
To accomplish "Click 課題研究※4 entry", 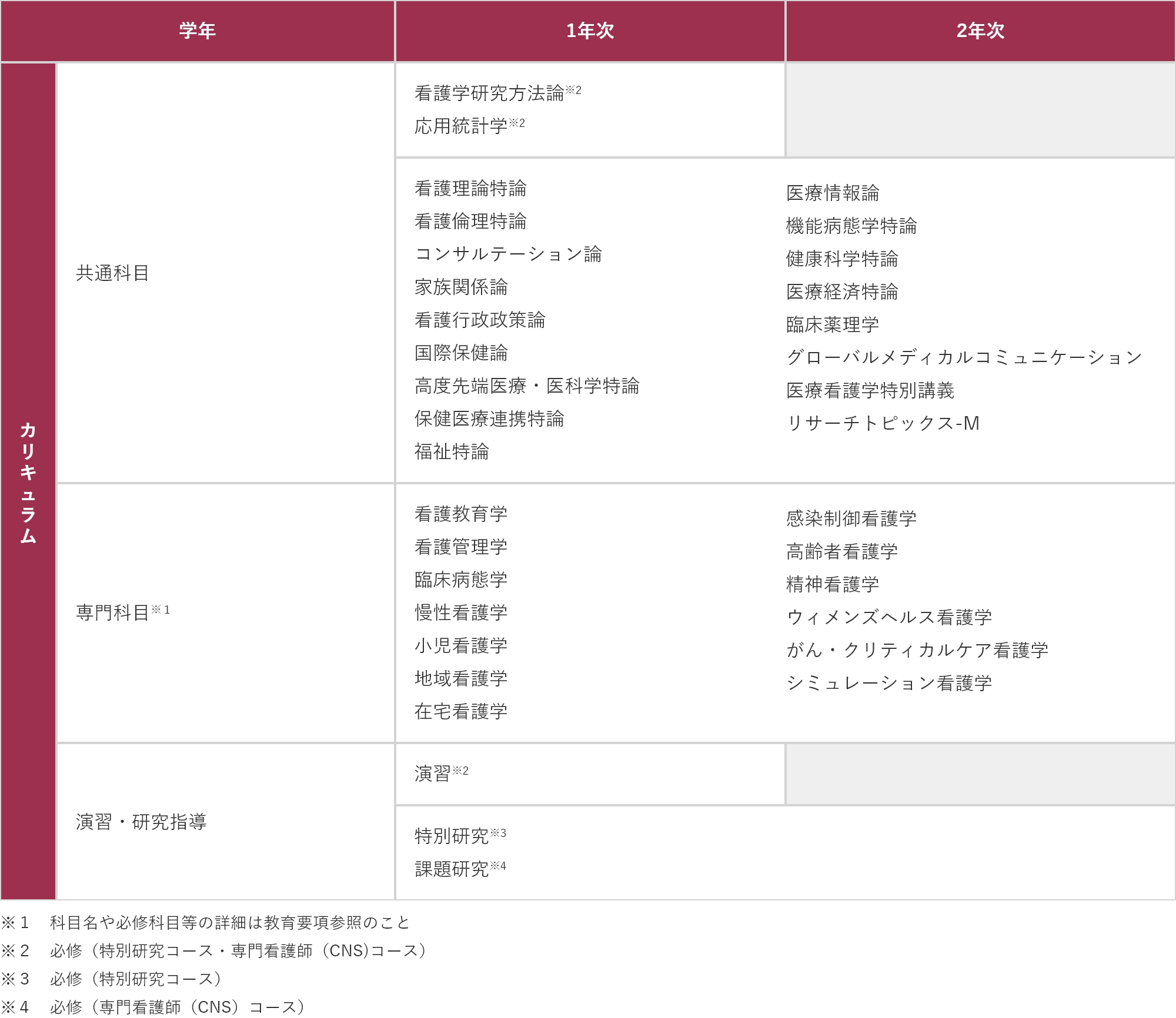I will click(x=460, y=869).
